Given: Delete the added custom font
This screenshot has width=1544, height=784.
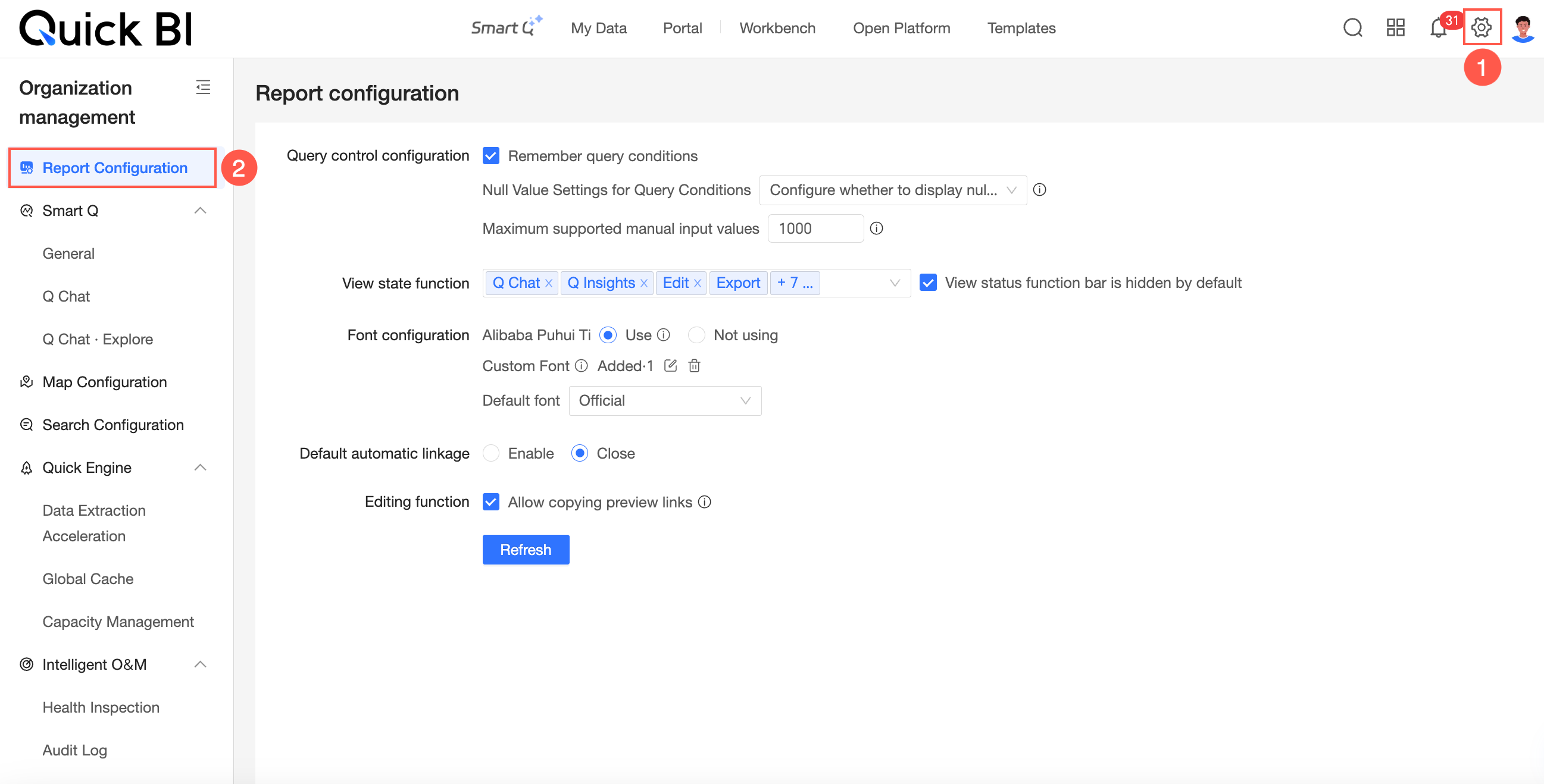Looking at the screenshot, I should pyautogui.click(x=694, y=366).
